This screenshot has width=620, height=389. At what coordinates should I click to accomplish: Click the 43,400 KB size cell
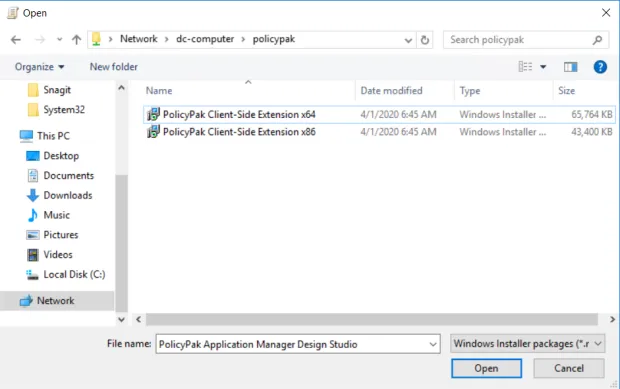coord(592,132)
